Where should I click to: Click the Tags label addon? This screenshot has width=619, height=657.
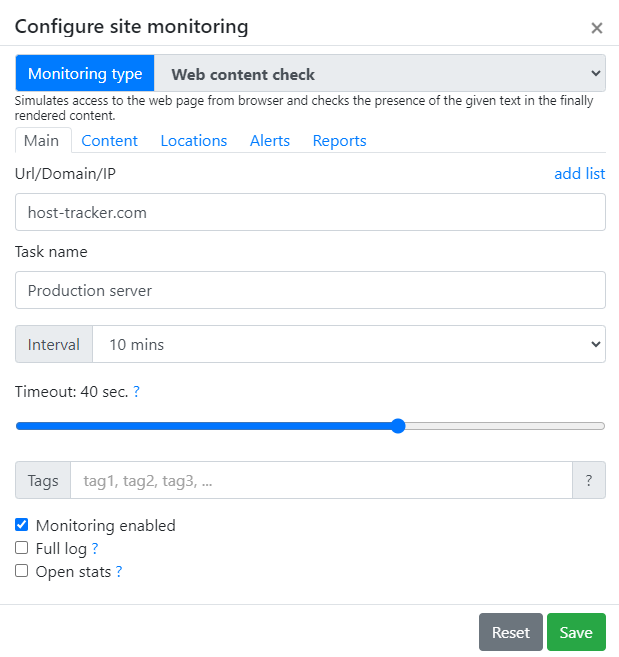(43, 480)
